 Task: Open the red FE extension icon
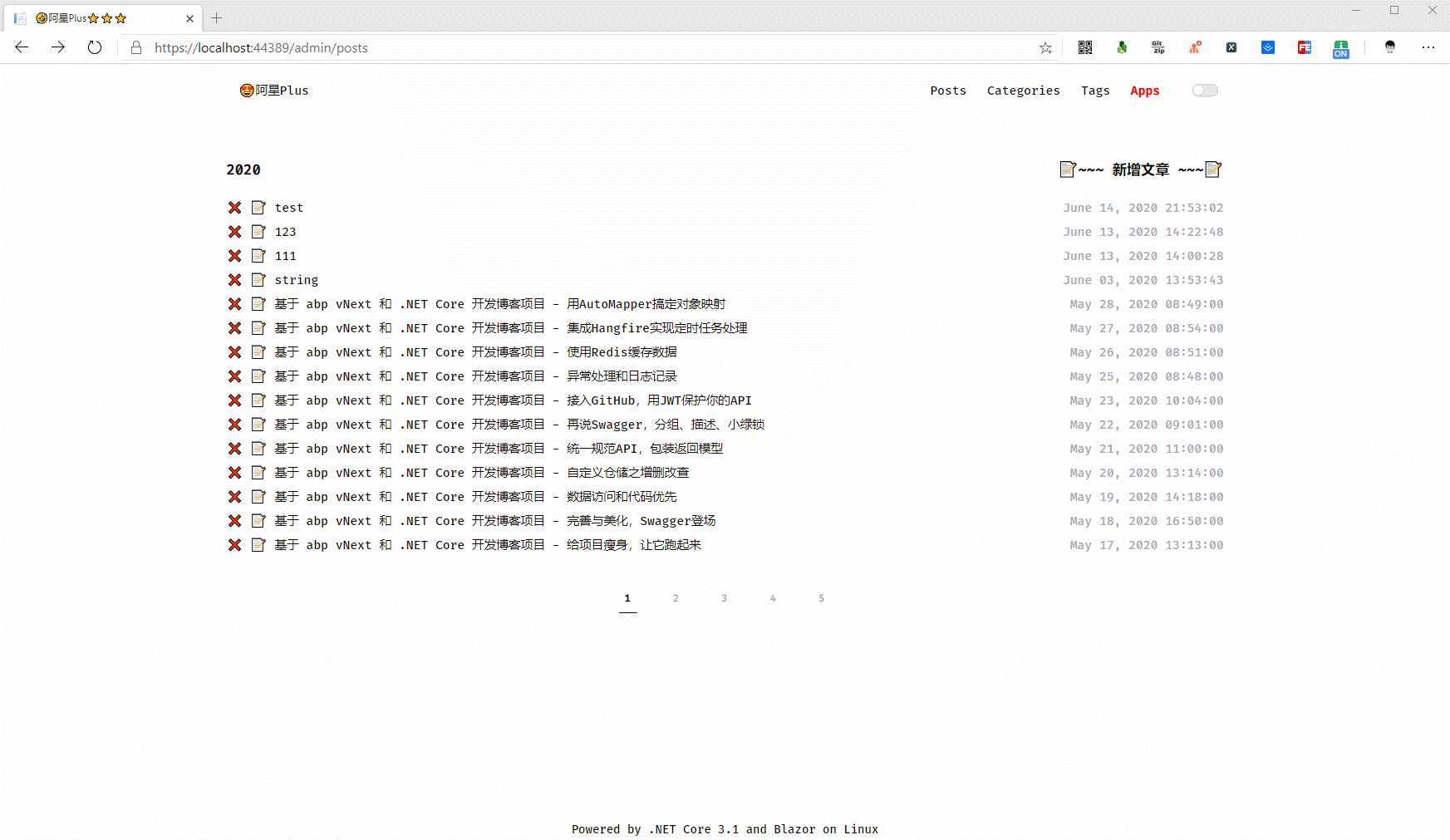[x=1305, y=47]
